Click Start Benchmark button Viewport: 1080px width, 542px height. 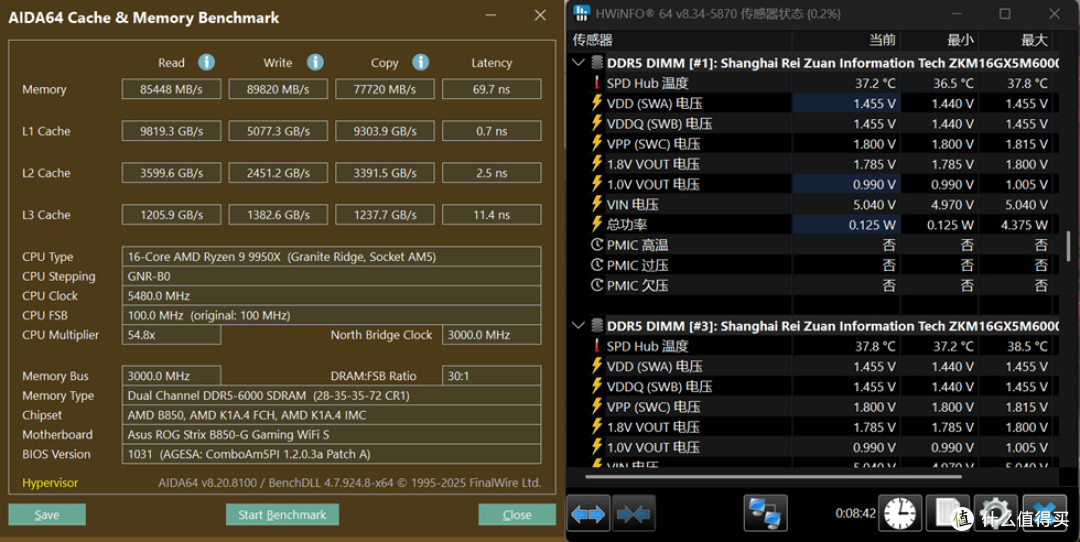(282, 514)
